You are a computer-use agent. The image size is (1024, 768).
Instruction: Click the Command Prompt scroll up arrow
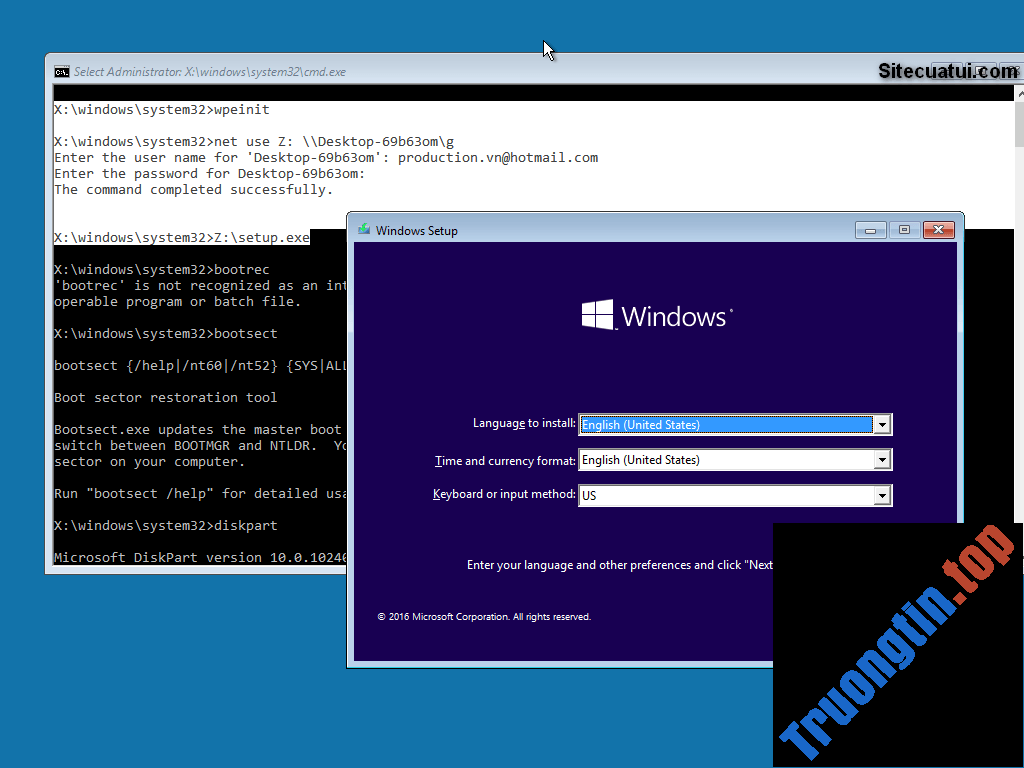point(1017,93)
